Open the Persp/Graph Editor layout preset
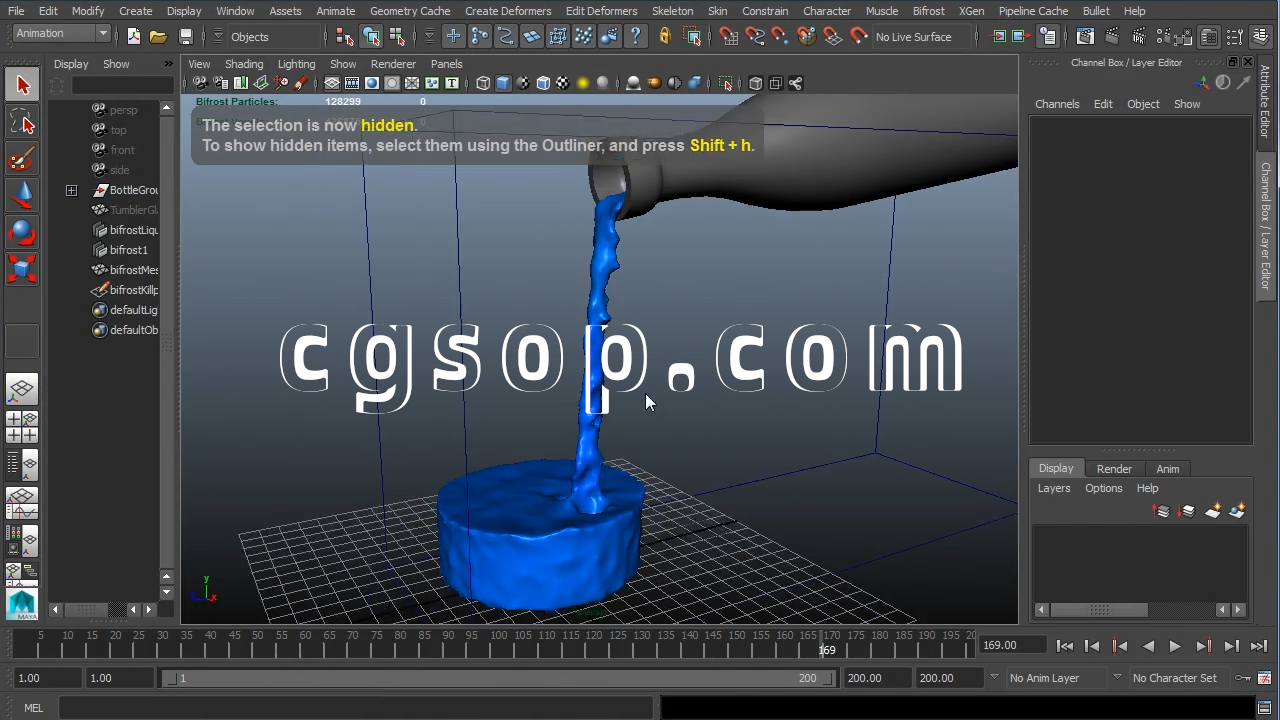Viewport: 1280px width, 720px height. [x=22, y=503]
